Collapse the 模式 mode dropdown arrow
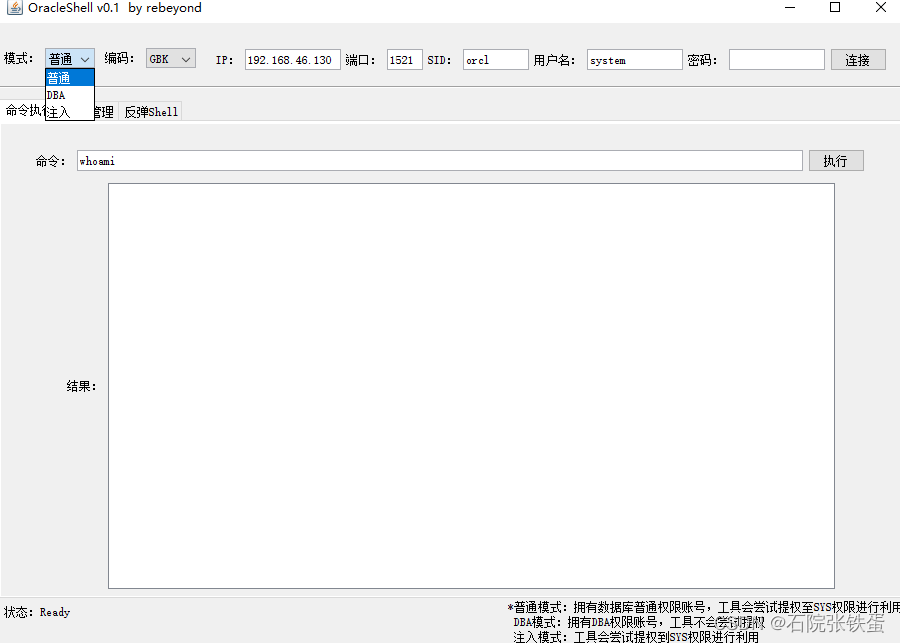 click(87, 58)
